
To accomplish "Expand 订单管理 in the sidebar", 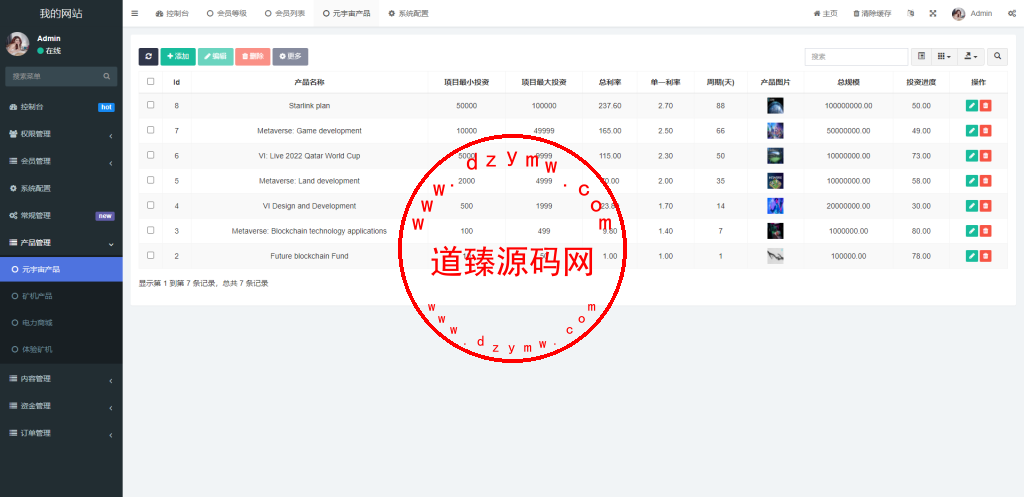I will click(61, 433).
